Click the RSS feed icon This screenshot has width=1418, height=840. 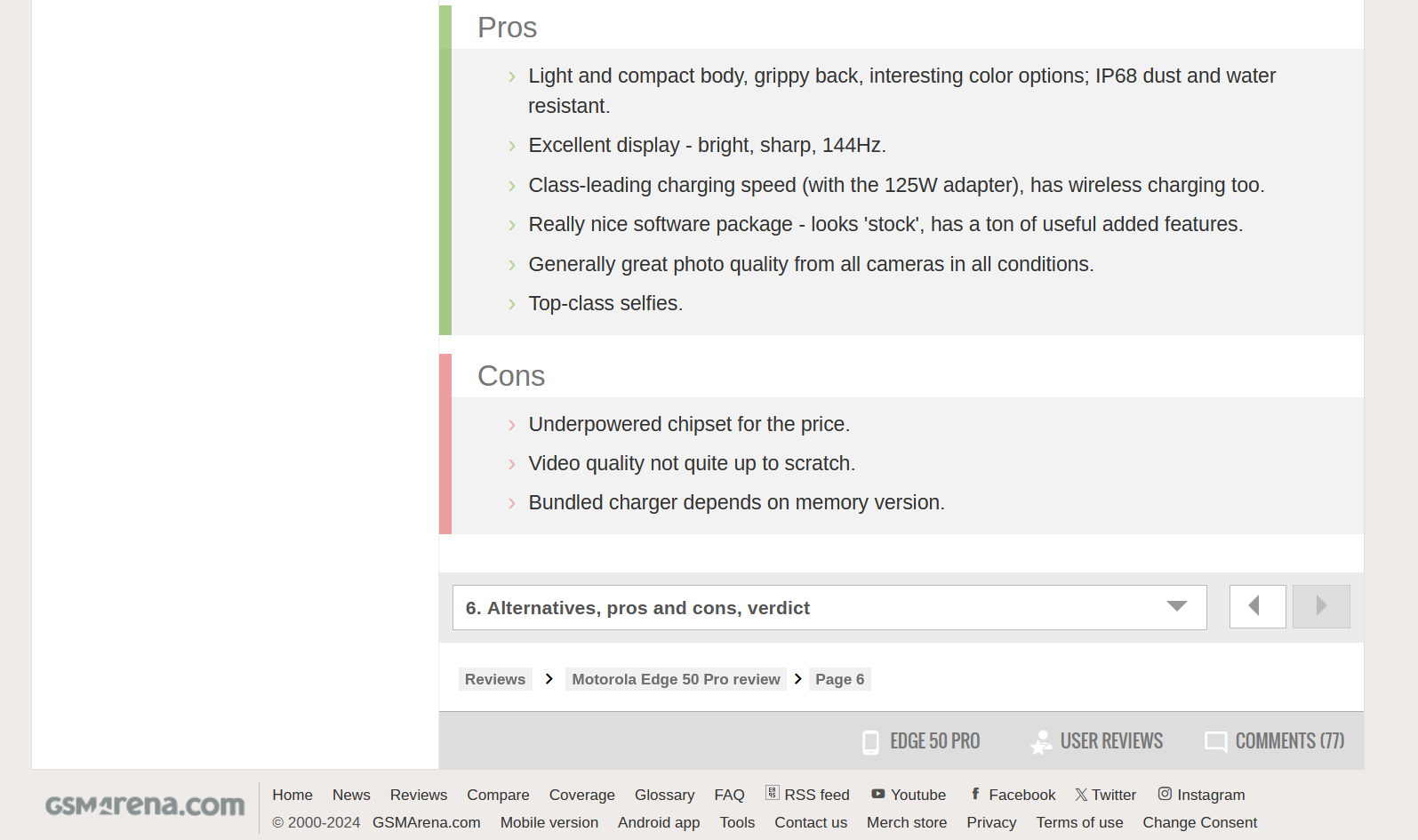[x=773, y=793]
